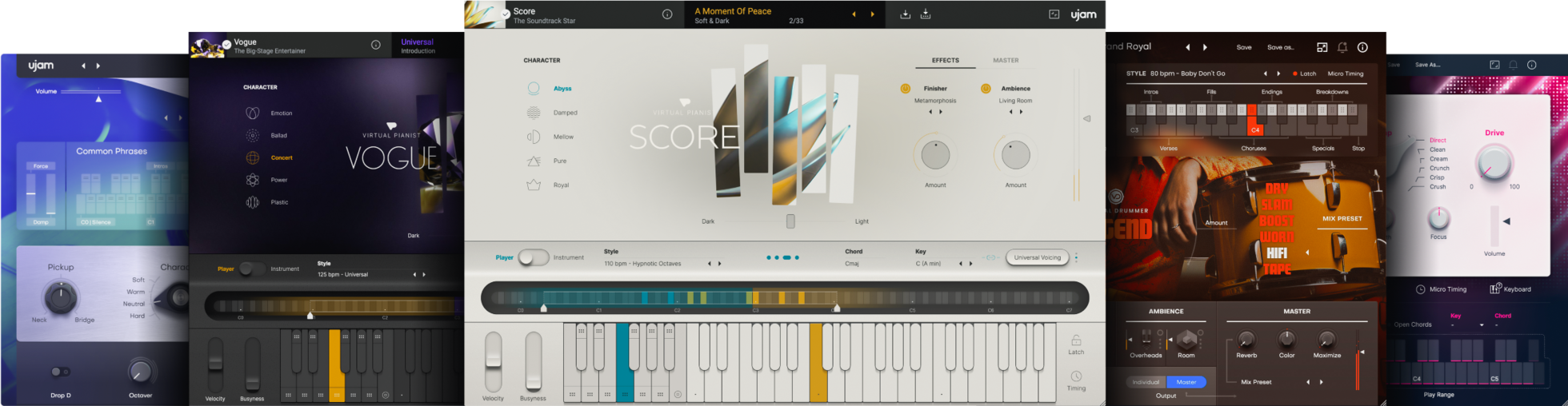Select the TAPE mix preset
The image size is (1568, 406).
[x=1277, y=269]
